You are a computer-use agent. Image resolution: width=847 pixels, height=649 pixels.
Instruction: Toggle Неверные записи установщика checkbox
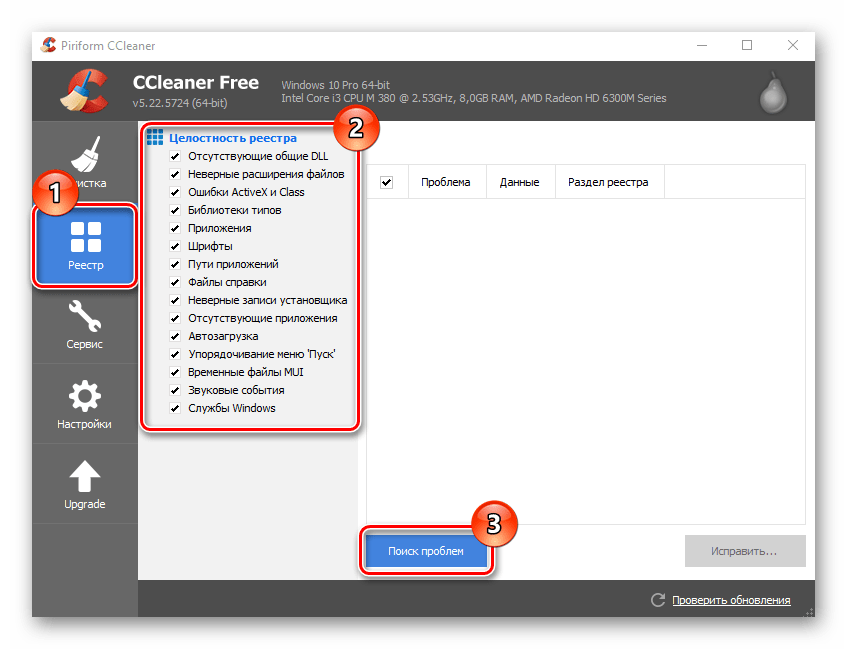coord(175,300)
